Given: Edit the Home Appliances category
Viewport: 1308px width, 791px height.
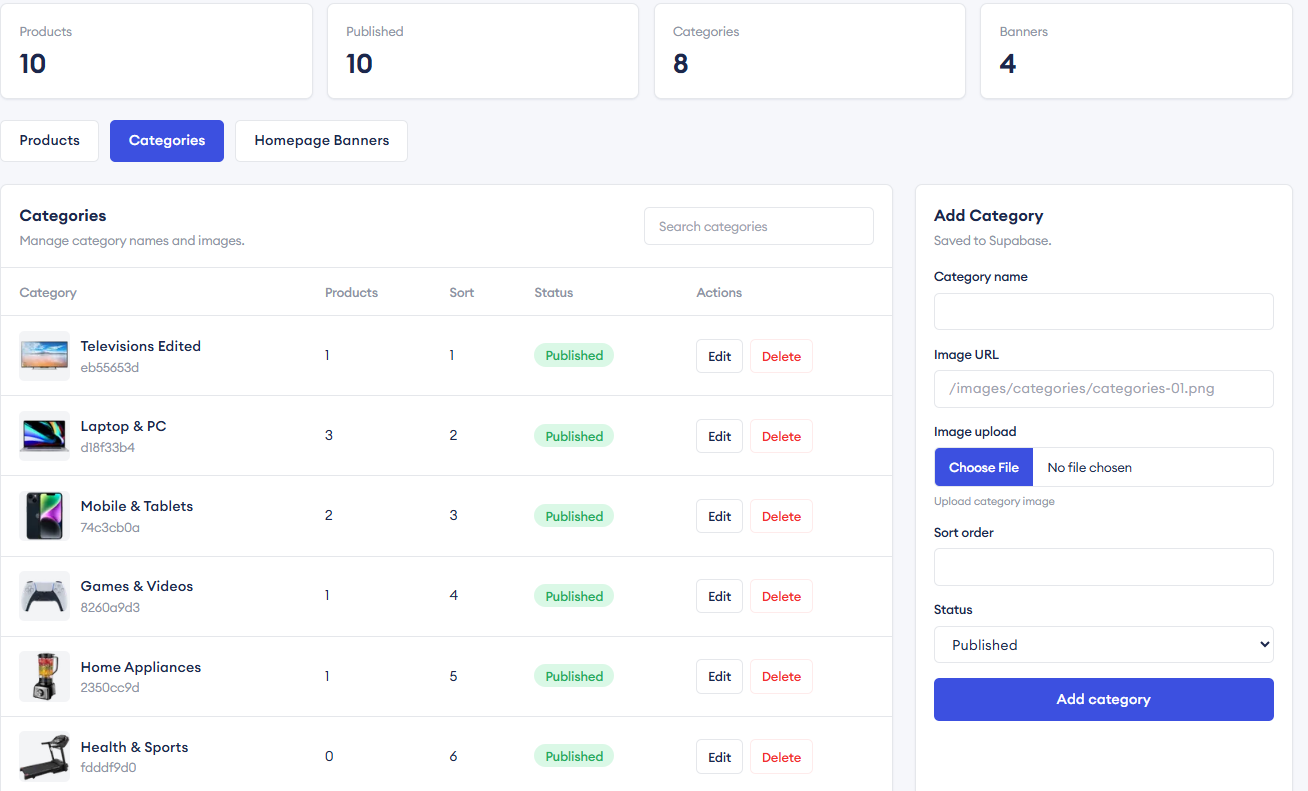Looking at the screenshot, I should pos(719,676).
